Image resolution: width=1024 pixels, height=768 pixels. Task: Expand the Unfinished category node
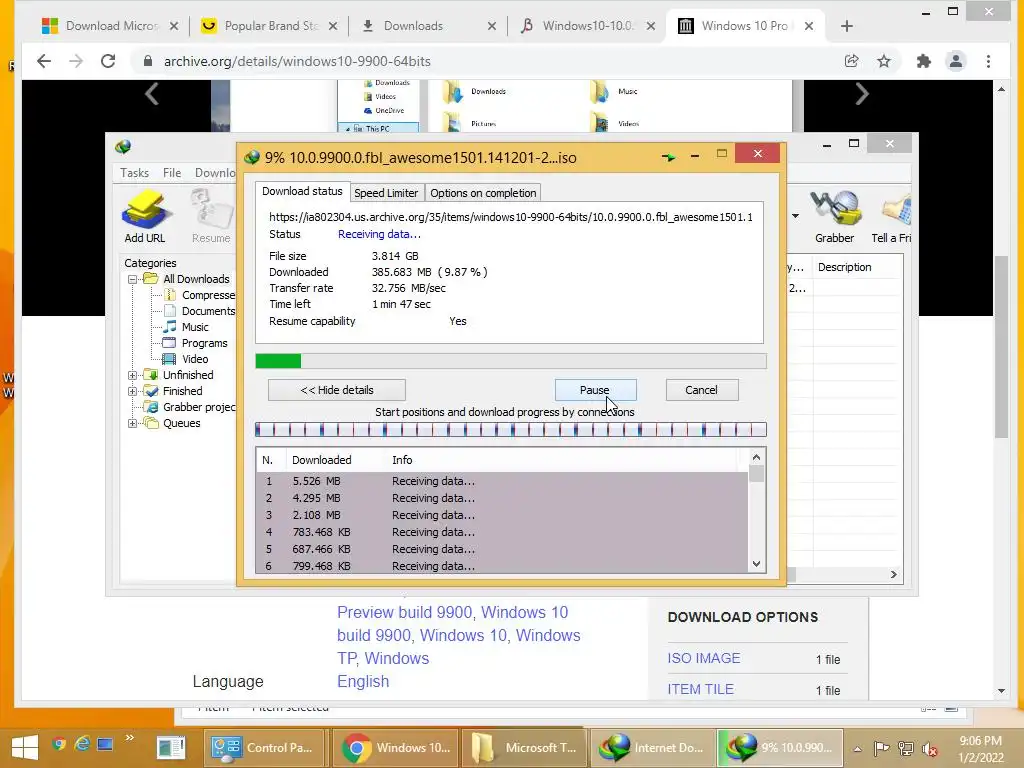[x=132, y=375]
